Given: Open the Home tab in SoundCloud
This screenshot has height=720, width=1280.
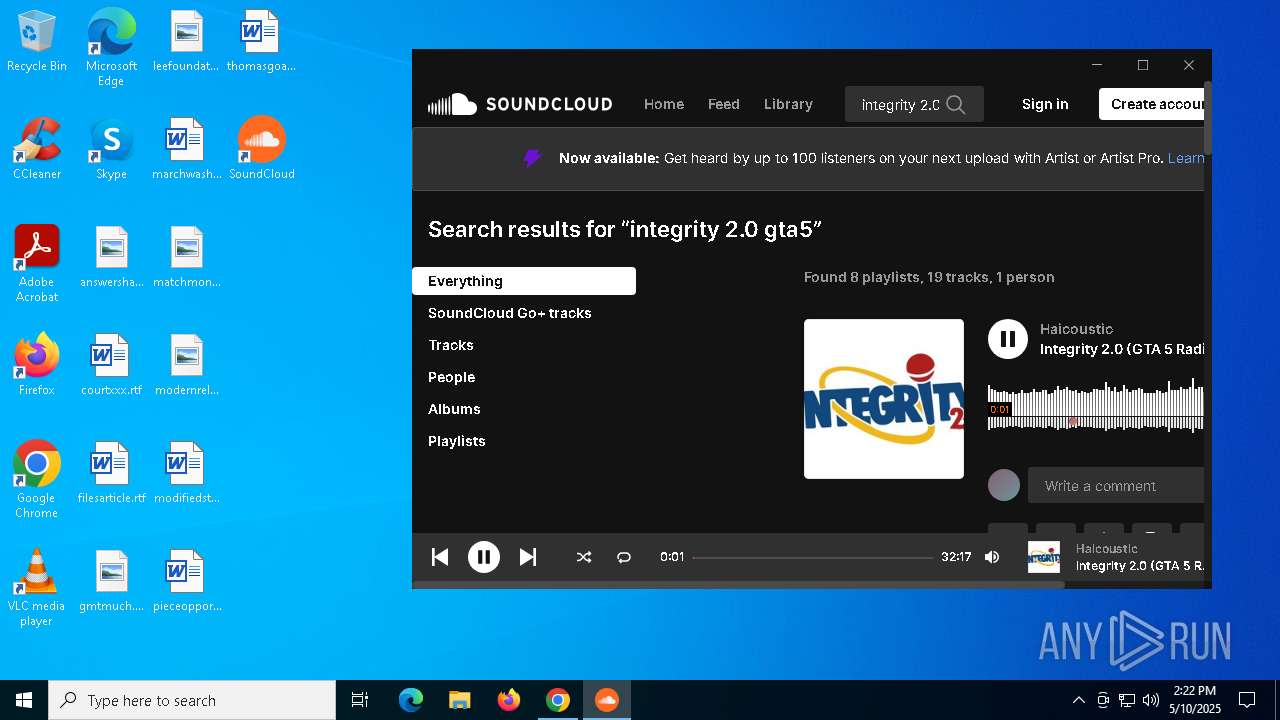Looking at the screenshot, I should pyautogui.click(x=664, y=104).
